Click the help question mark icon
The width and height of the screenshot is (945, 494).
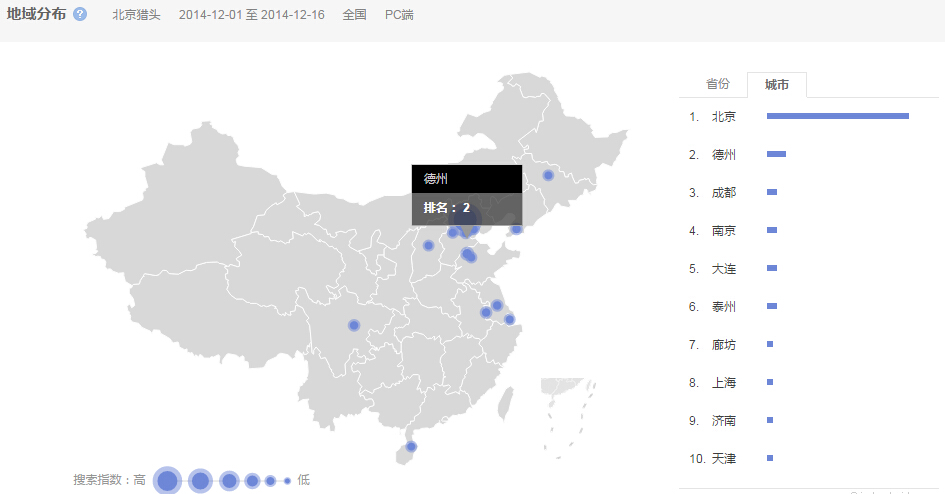80,15
